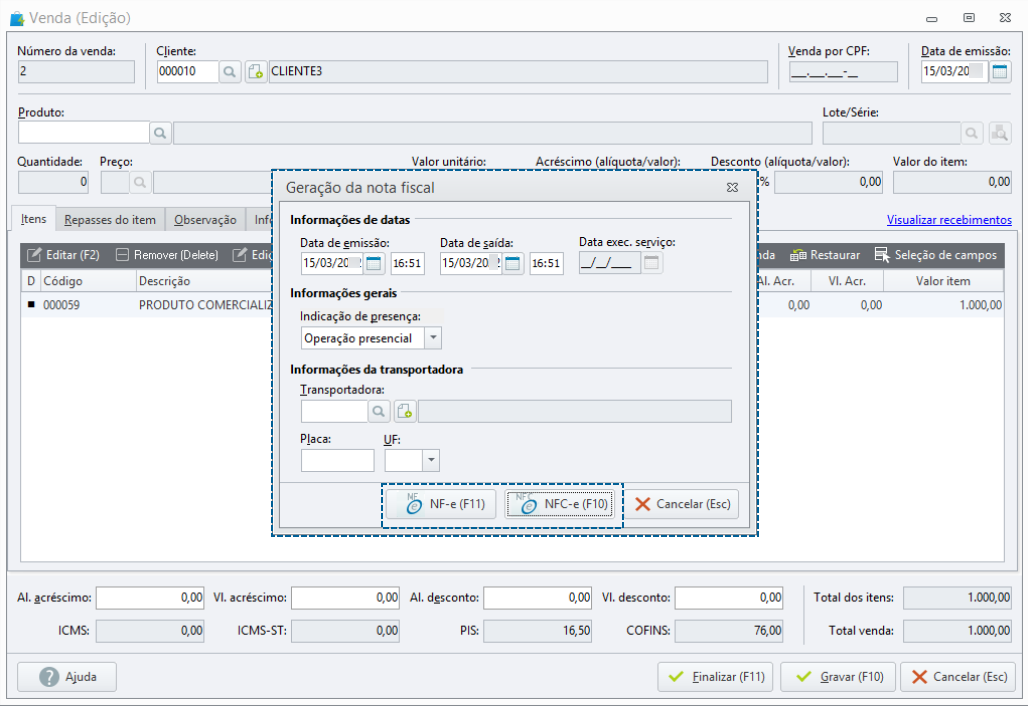Focus Vl. acréscimo field

[x=346, y=598]
